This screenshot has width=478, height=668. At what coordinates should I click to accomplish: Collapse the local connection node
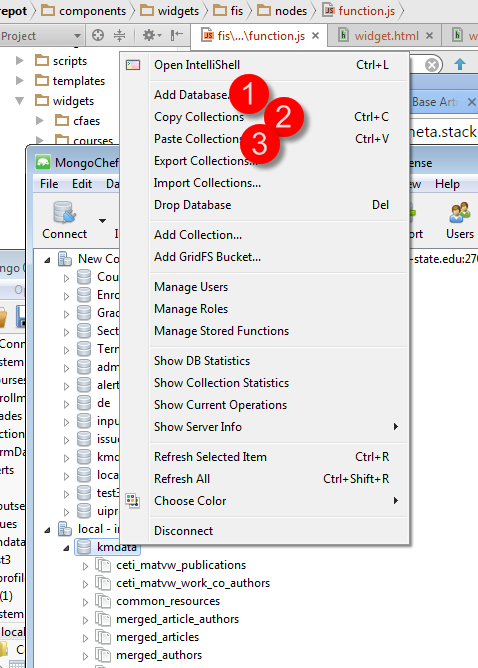coord(47,530)
